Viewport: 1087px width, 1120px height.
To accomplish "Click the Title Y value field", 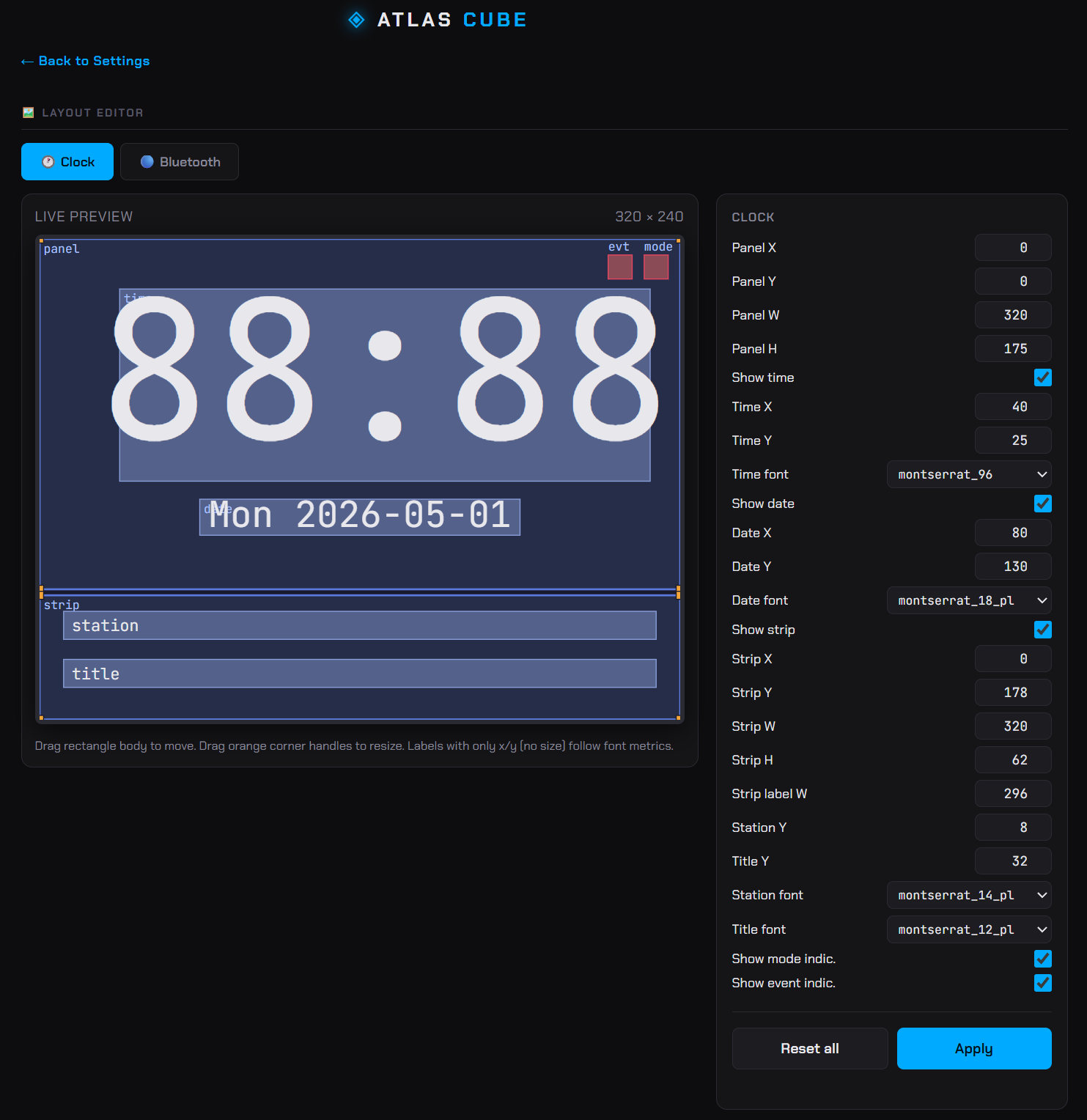I will 1013,861.
